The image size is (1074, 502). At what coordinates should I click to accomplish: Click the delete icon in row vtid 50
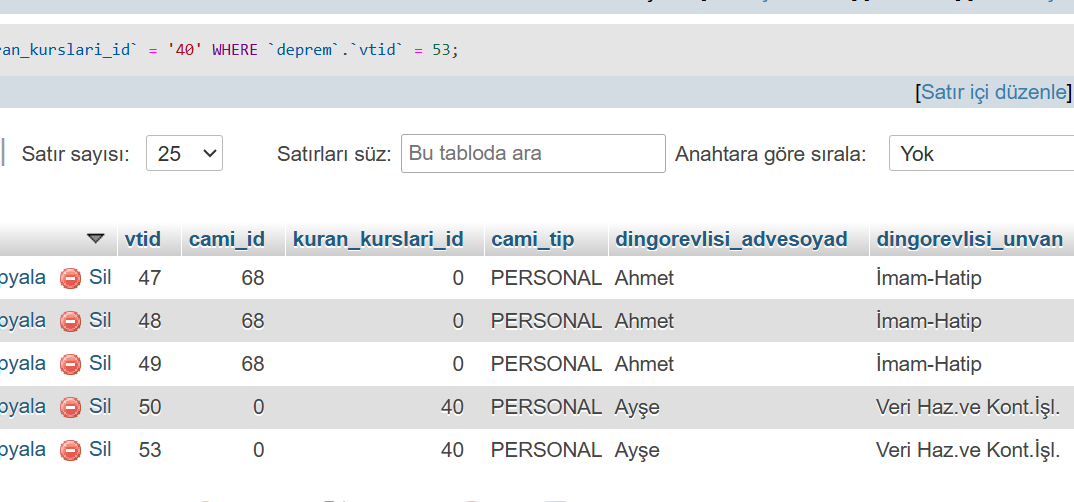[70, 407]
